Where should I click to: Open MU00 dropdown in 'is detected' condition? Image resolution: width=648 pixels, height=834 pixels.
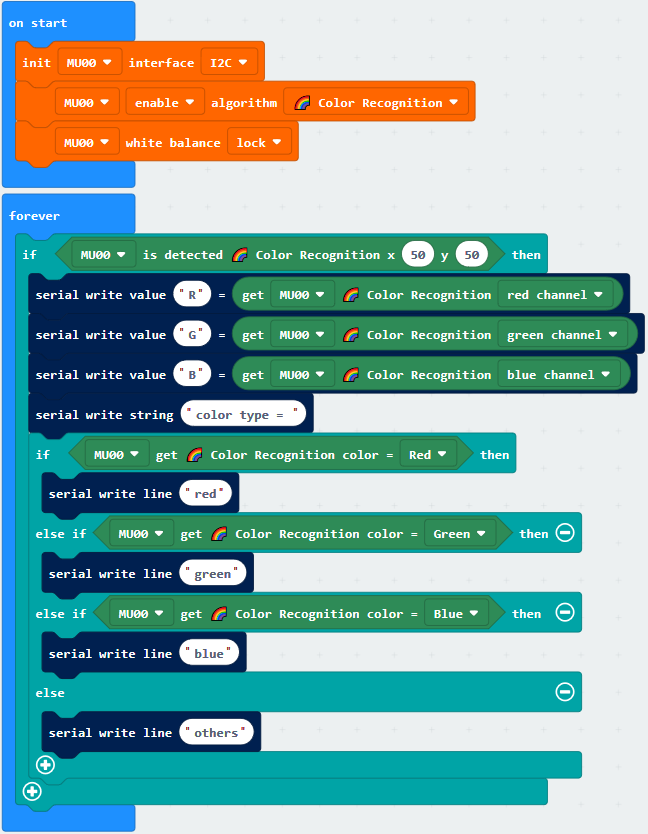click(103, 255)
